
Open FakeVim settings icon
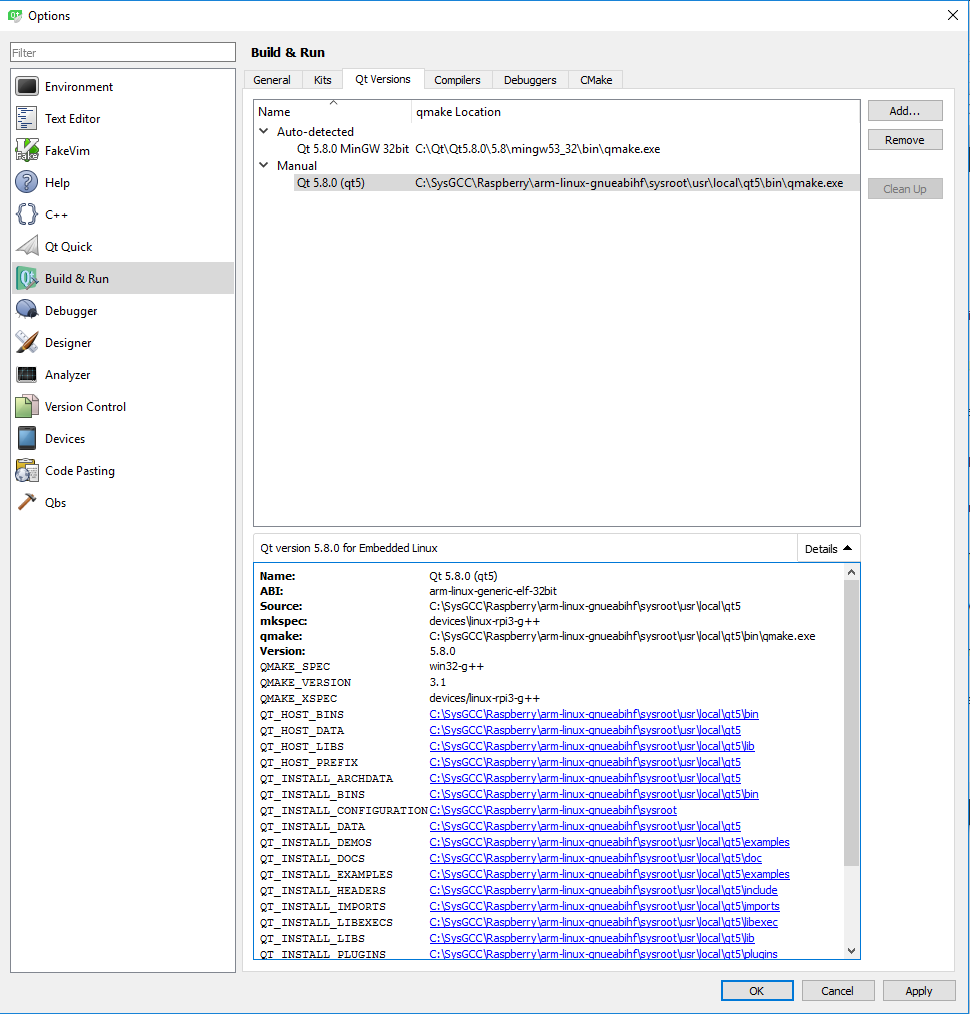(x=27, y=150)
